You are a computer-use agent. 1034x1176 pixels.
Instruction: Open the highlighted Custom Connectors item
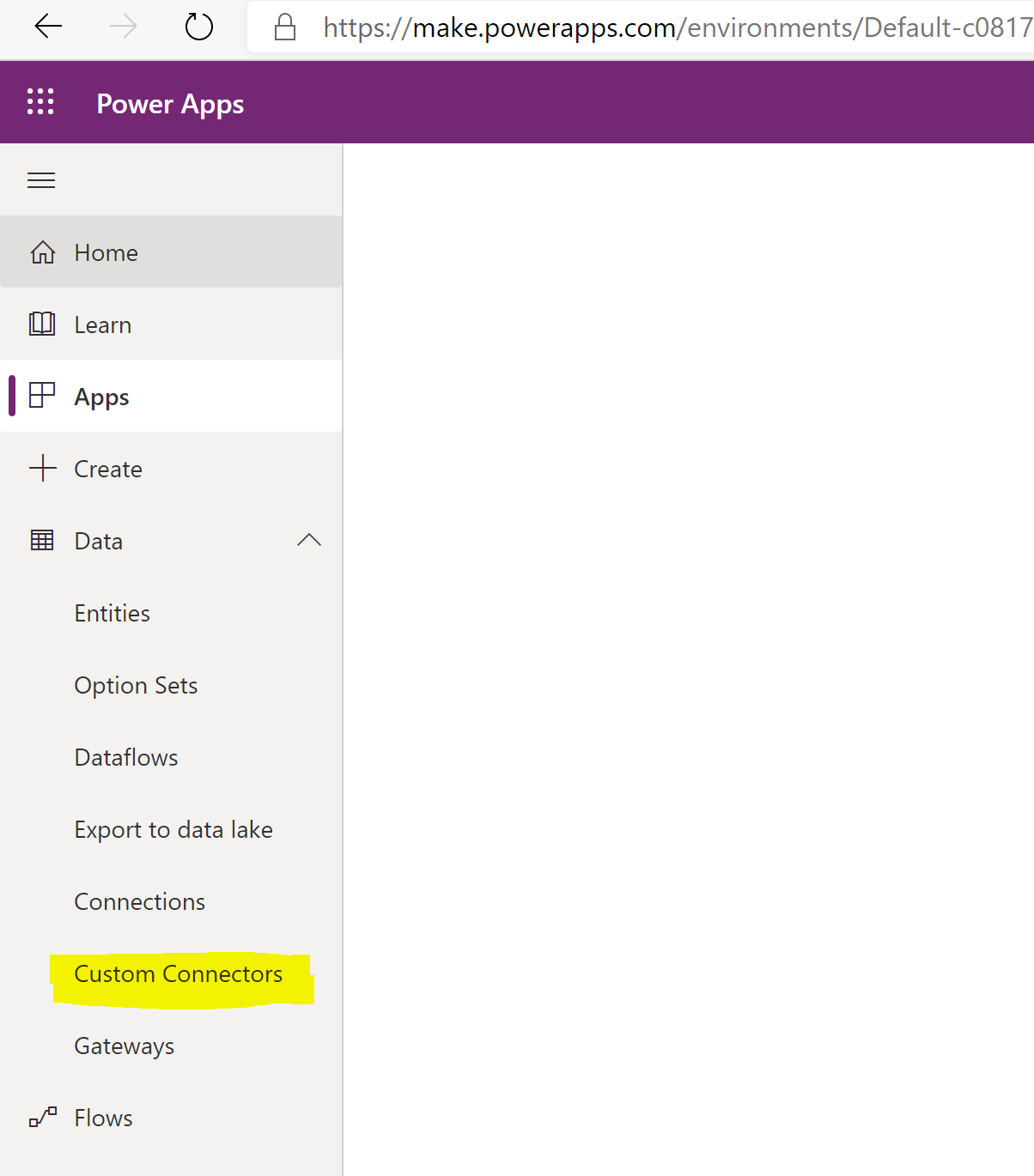(x=178, y=973)
